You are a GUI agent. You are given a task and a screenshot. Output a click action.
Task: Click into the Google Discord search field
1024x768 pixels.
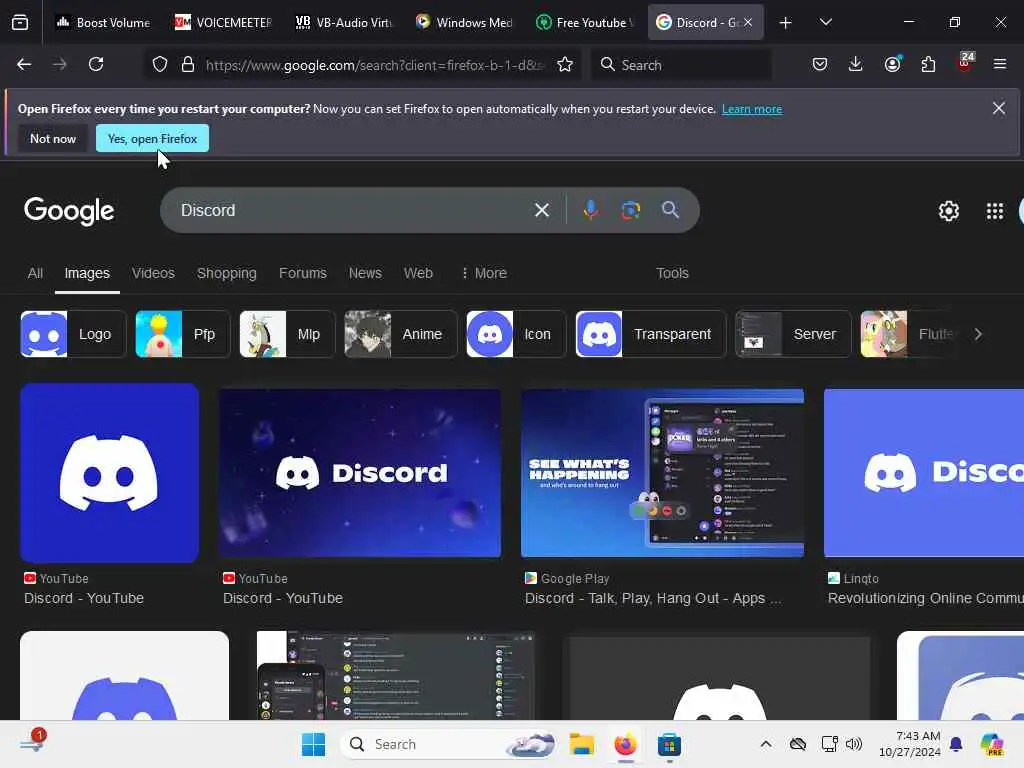353,210
